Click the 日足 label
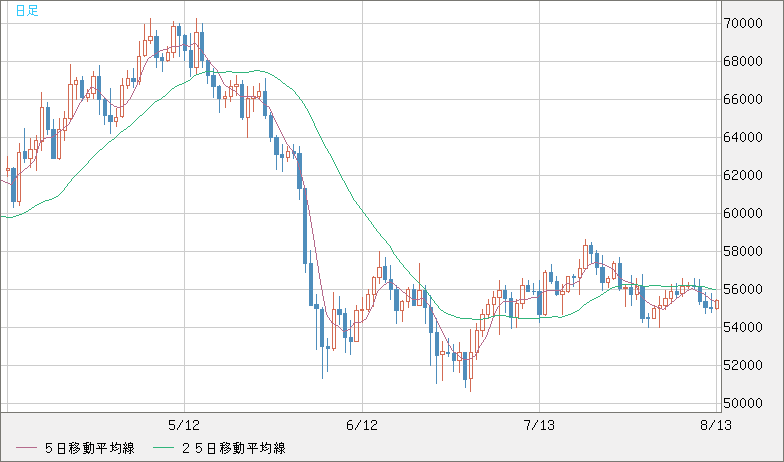 [x=27, y=10]
